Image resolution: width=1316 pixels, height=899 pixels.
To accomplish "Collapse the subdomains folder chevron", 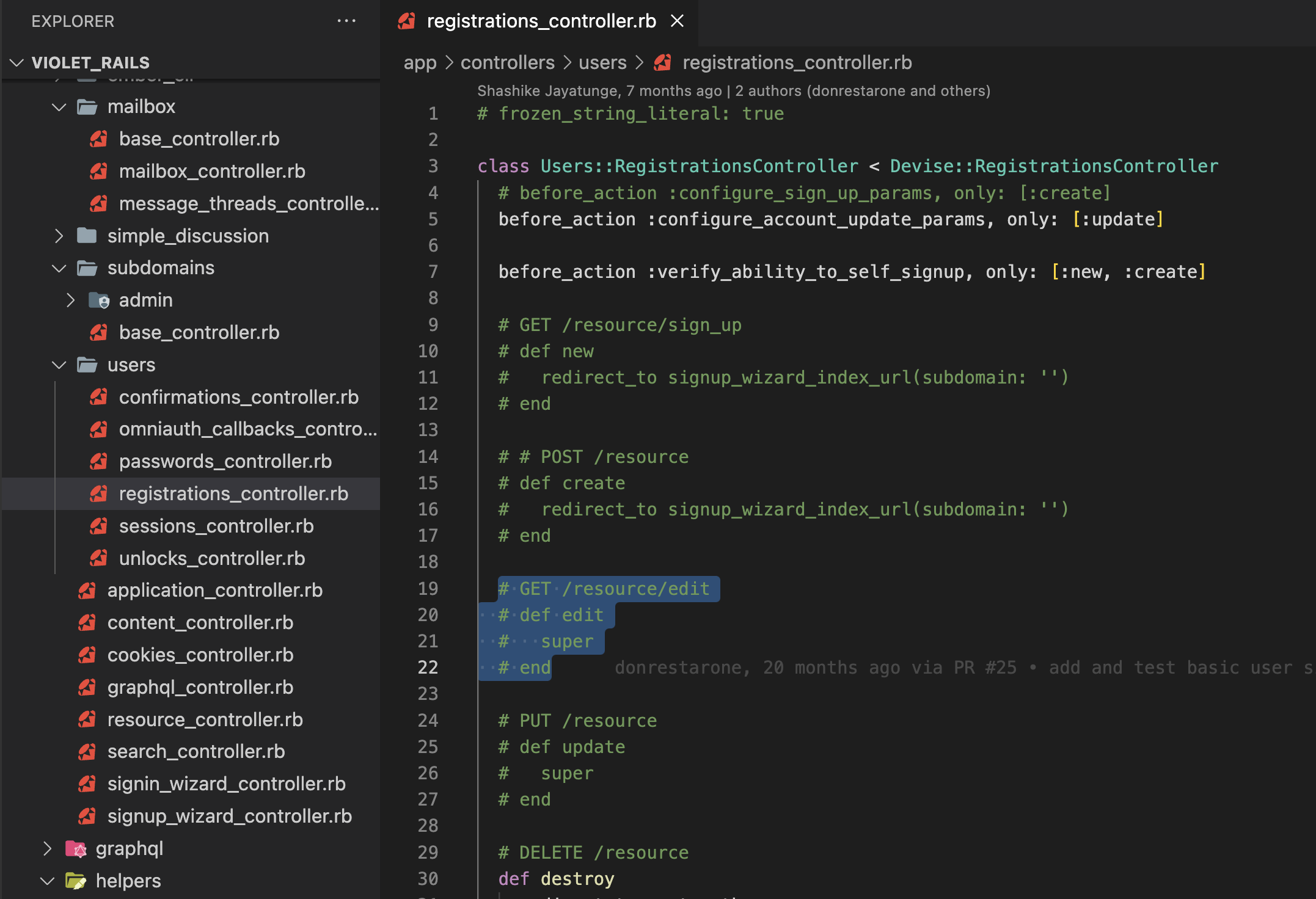I will (59, 268).
